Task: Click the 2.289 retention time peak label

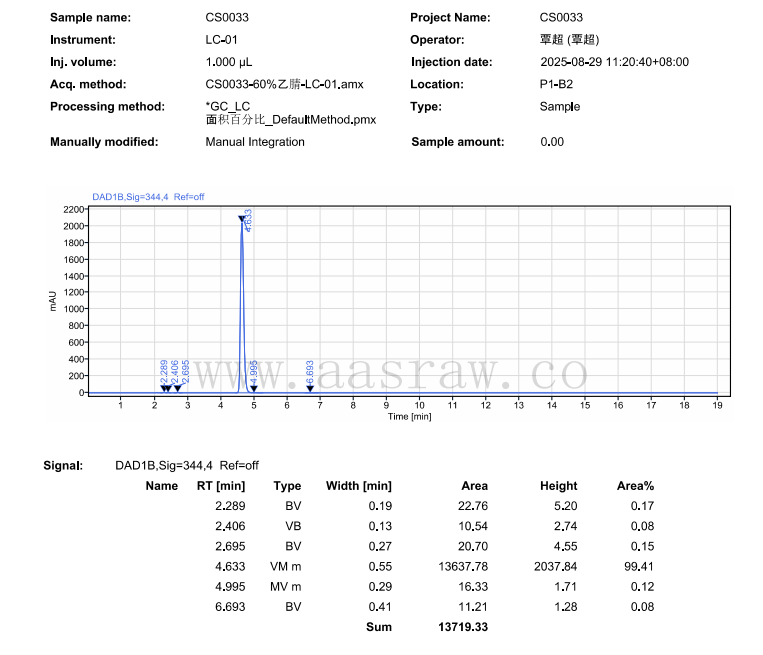Action: point(164,370)
